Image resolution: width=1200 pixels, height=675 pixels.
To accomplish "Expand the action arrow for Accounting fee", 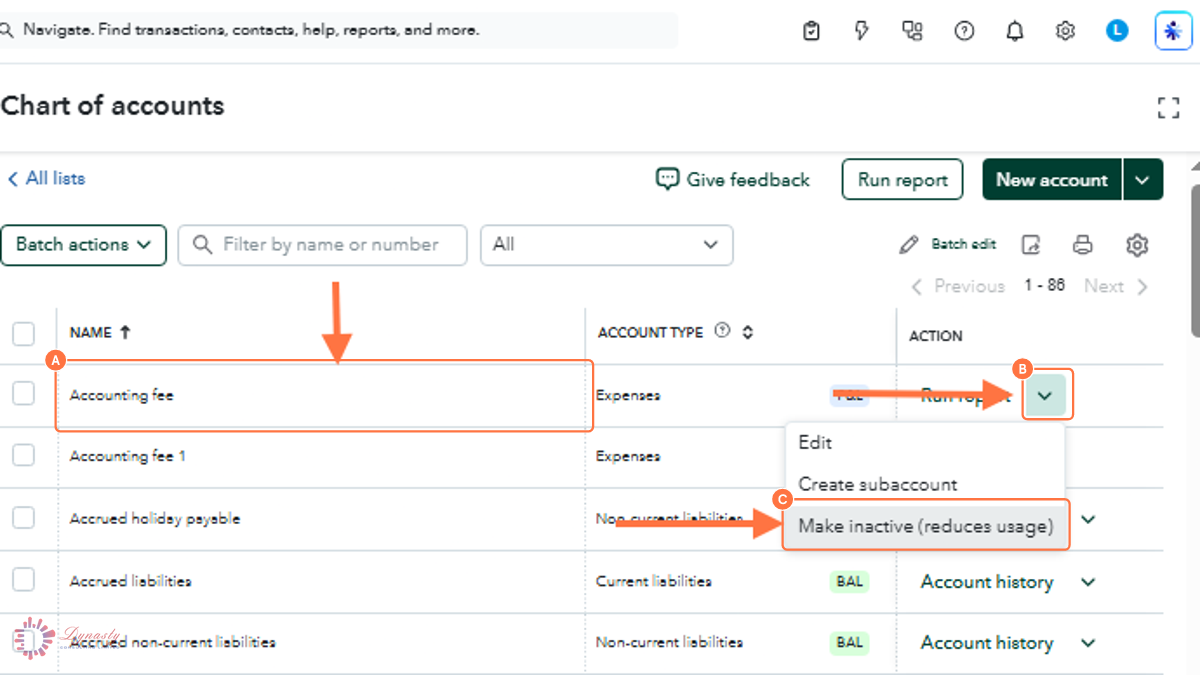I will [1045, 396].
